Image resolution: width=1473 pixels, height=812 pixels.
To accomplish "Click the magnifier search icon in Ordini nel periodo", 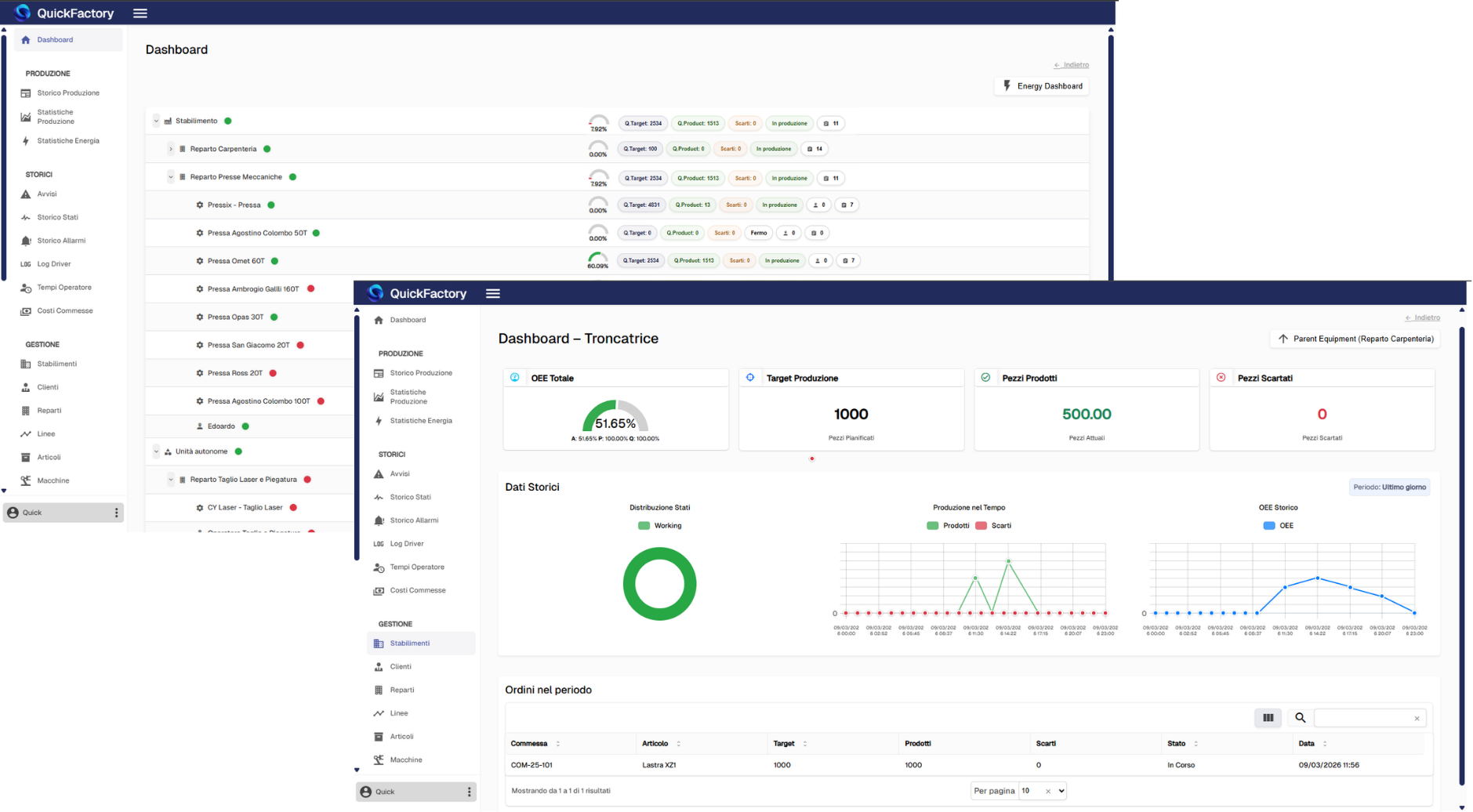I will tap(1300, 717).
